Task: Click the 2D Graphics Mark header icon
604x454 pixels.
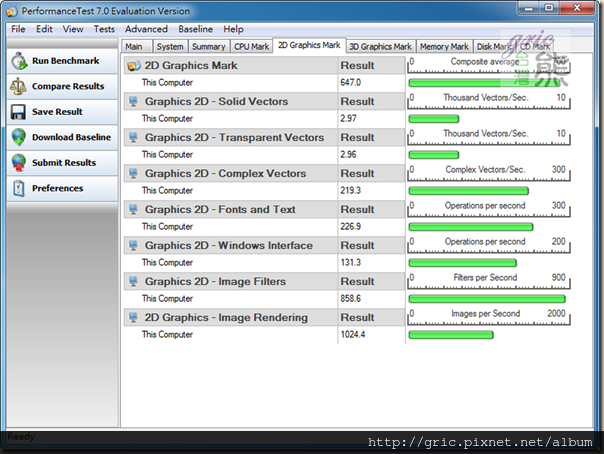Action: click(x=134, y=66)
